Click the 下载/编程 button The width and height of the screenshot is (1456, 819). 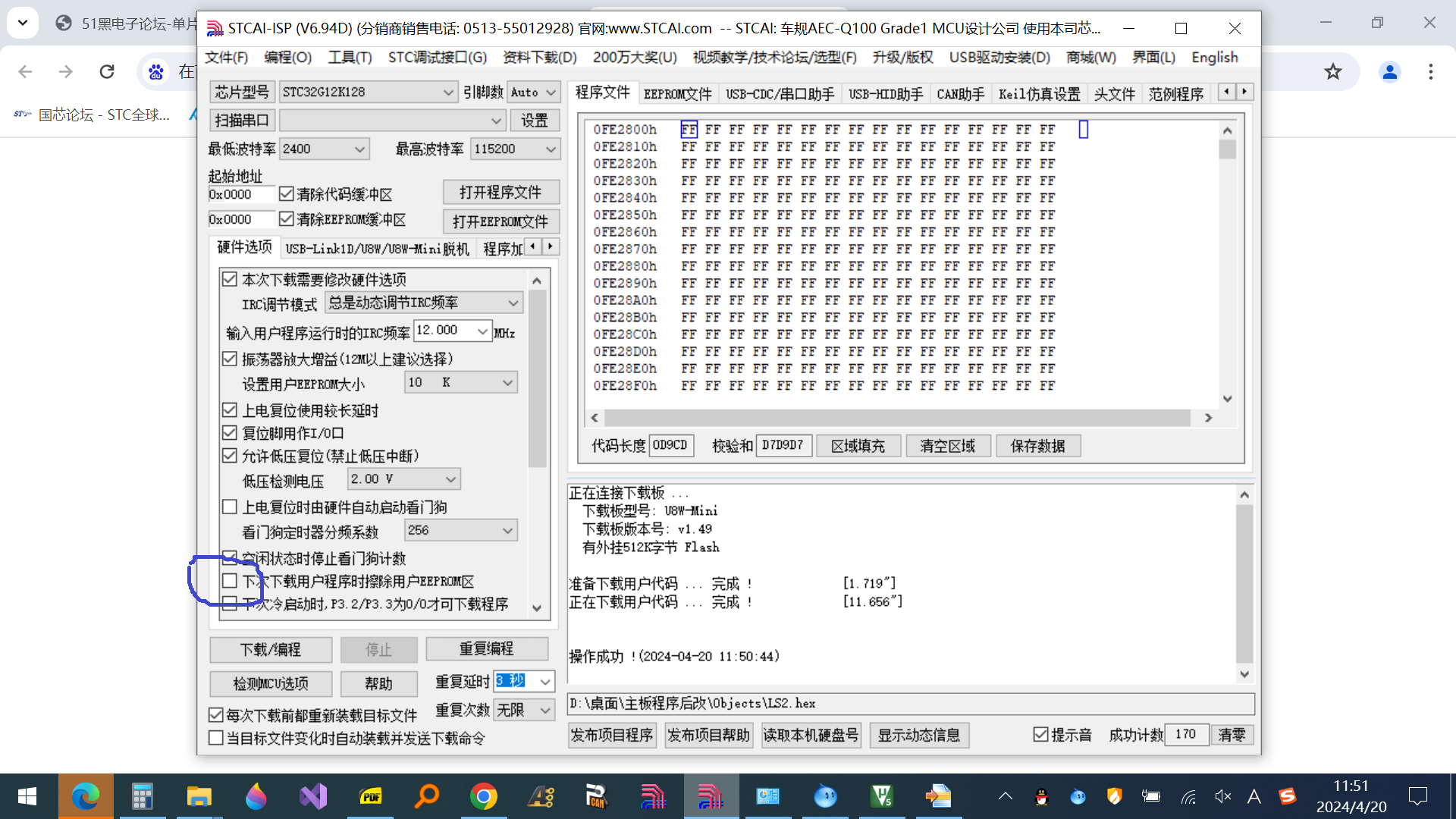click(x=271, y=650)
